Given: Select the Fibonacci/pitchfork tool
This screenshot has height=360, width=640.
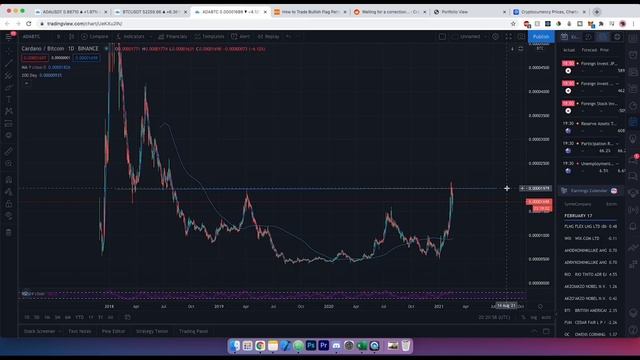Looking at the screenshot, I should click(x=9, y=76).
